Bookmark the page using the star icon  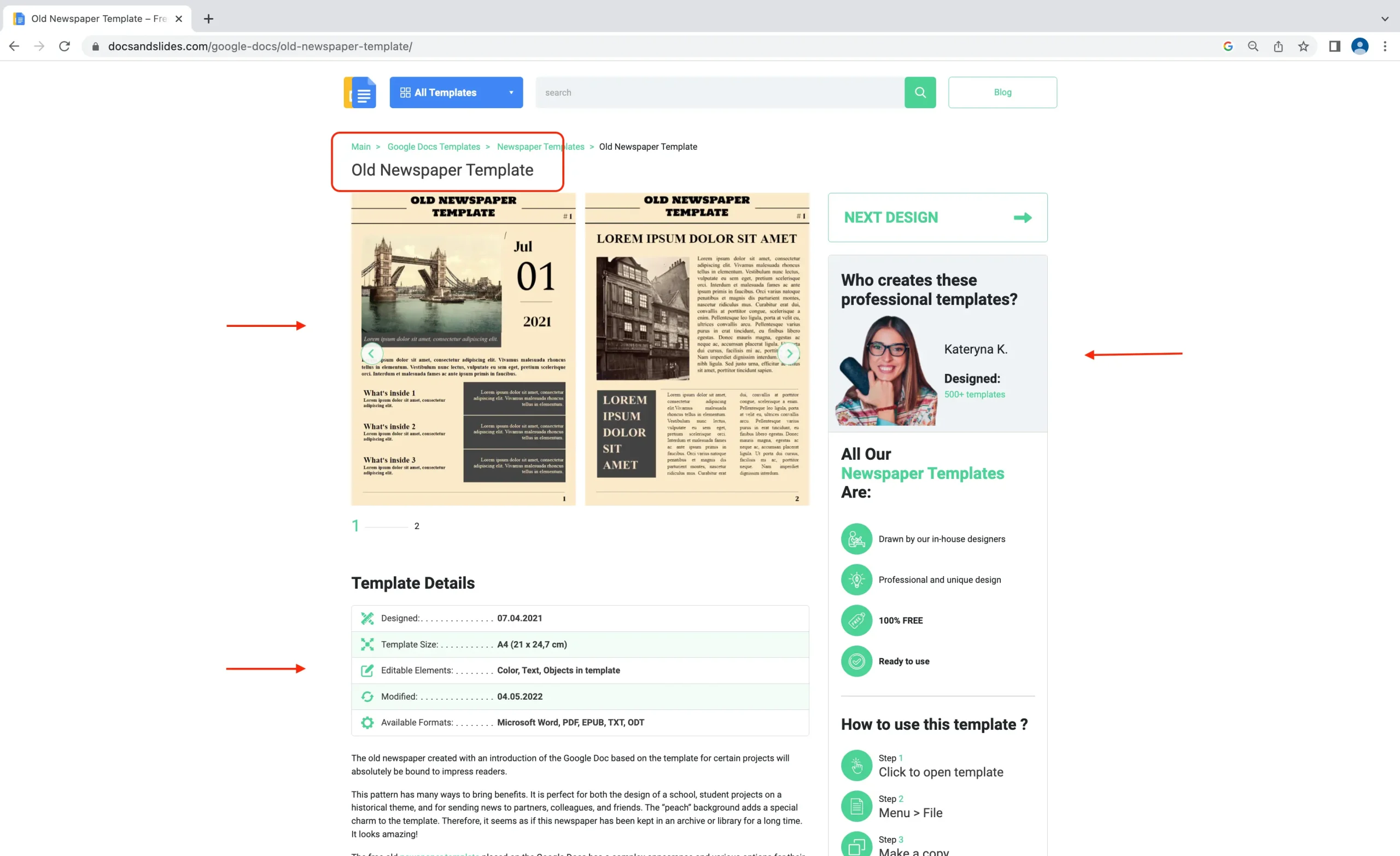[x=1303, y=46]
